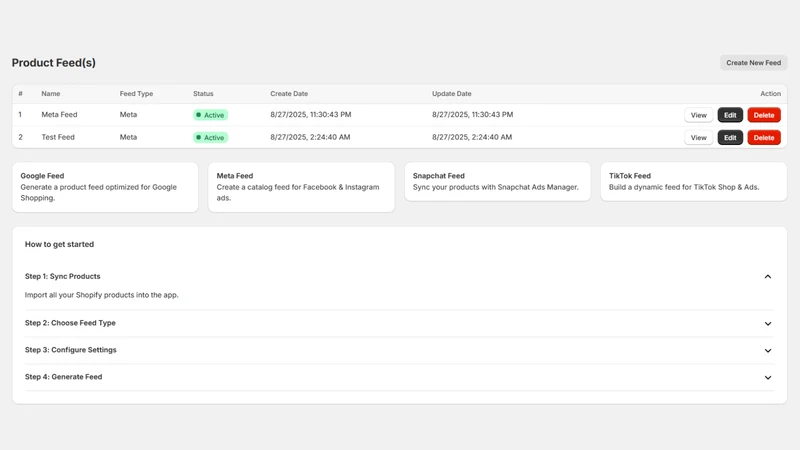Click Active status badge of Test Feed row

[x=210, y=137]
